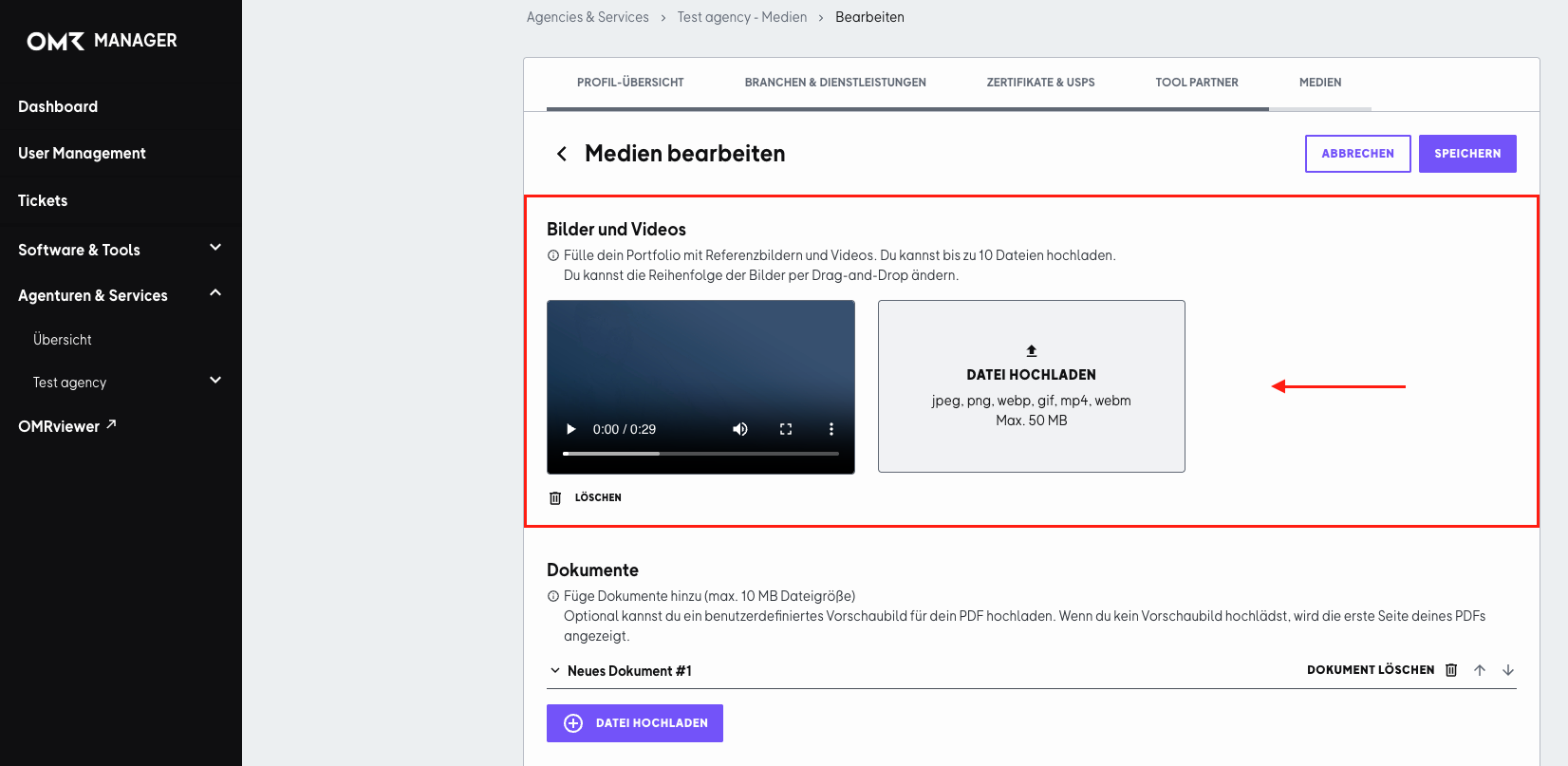Go to User Management
Viewport: 1568px width, 766px height.
point(82,153)
